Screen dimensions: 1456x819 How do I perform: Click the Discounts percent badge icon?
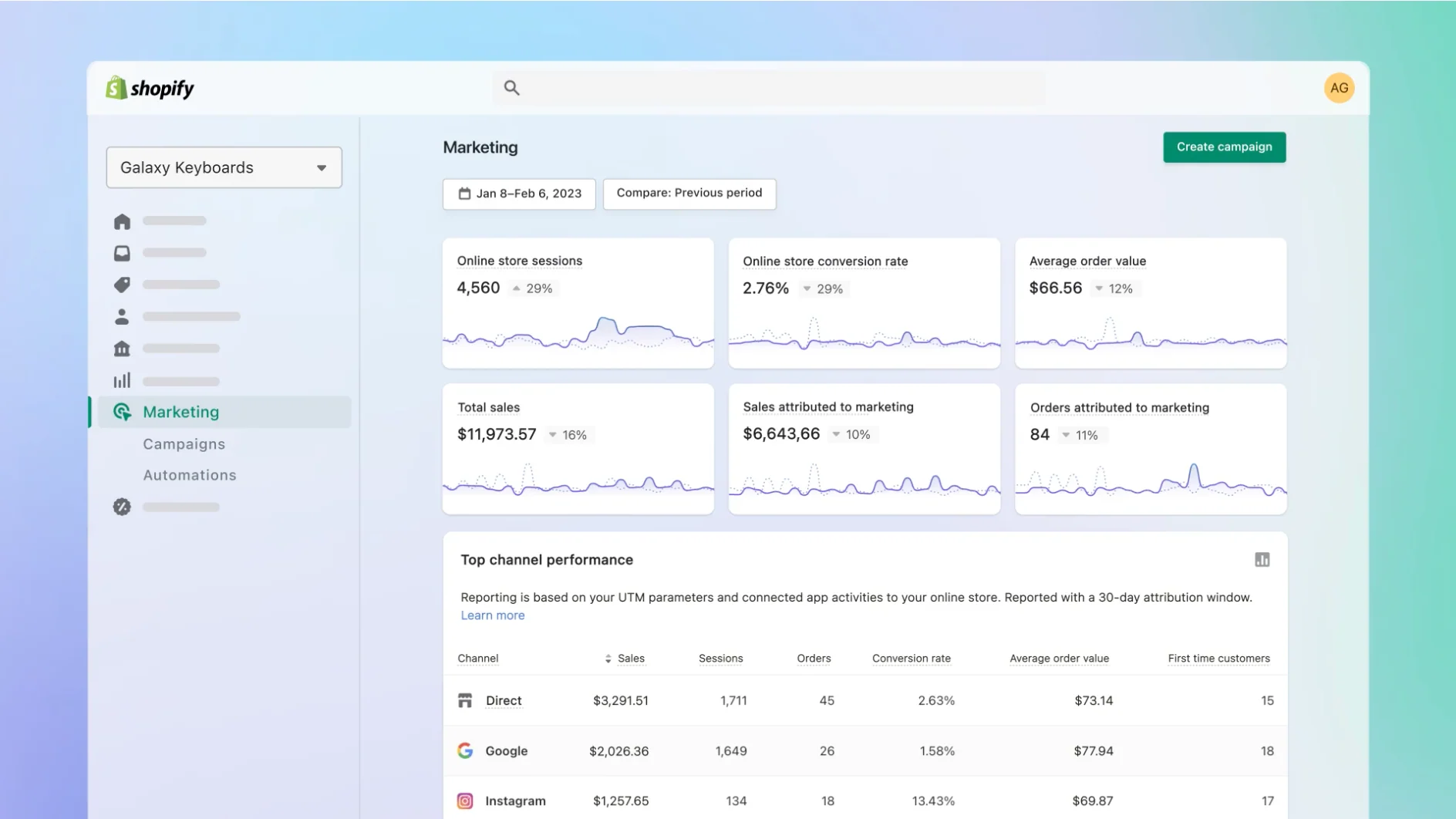coord(122,507)
